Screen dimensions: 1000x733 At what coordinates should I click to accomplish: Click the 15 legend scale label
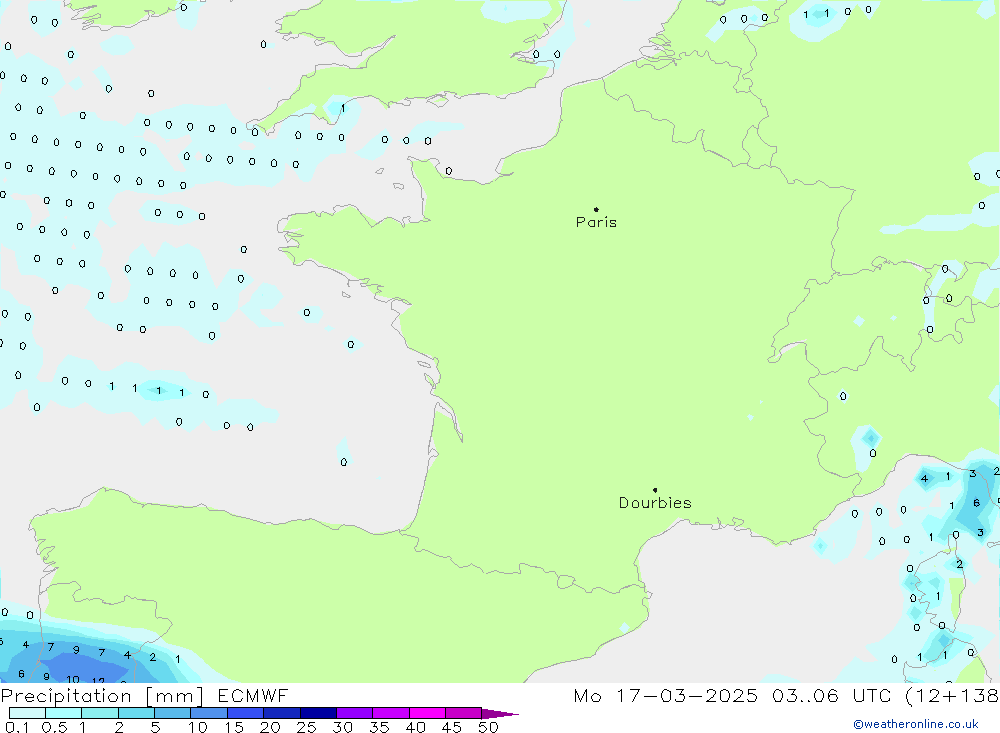pyautogui.click(x=234, y=727)
